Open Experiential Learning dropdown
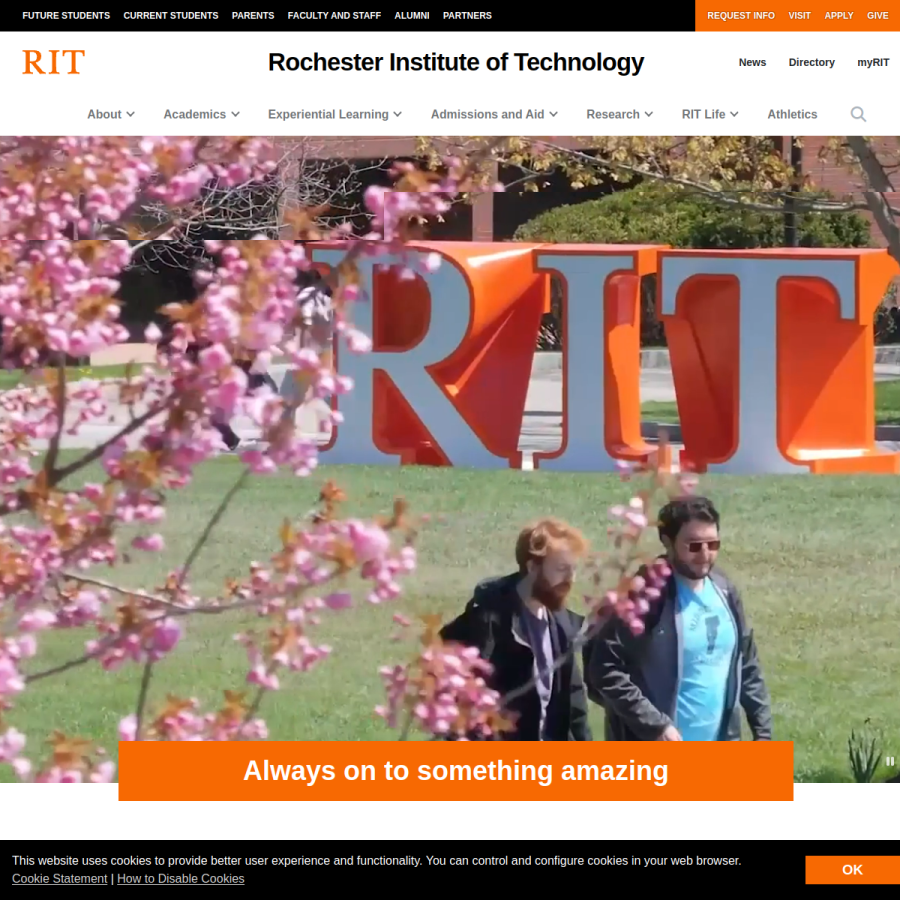The height and width of the screenshot is (900, 900). 335,114
